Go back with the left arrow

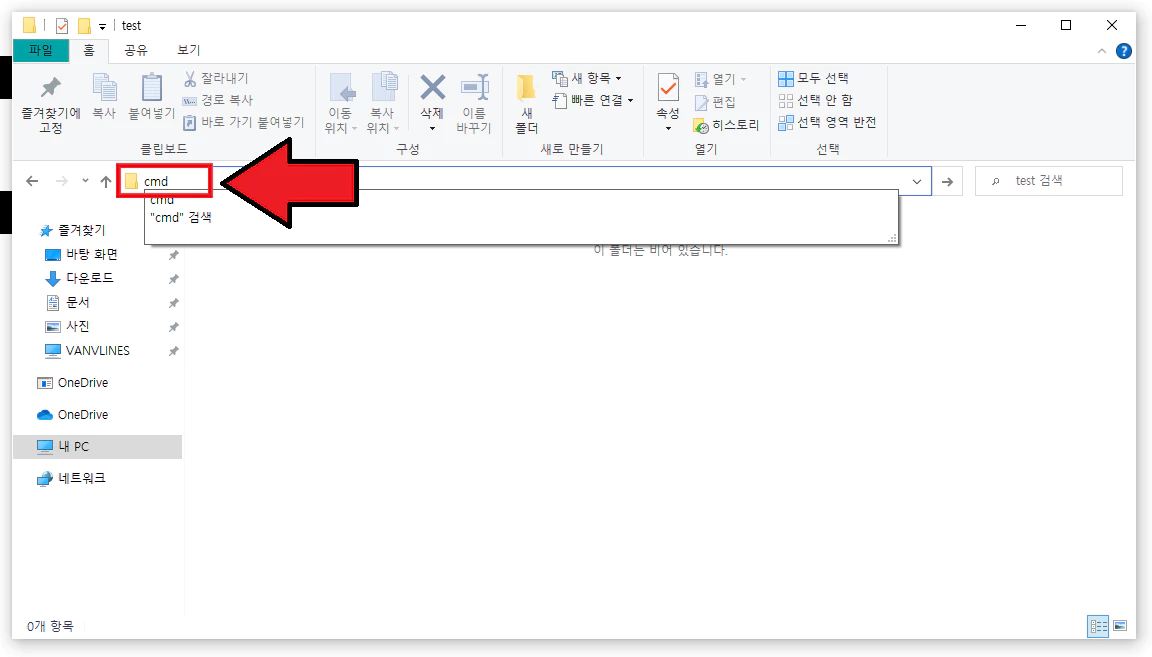coord(32,181)
